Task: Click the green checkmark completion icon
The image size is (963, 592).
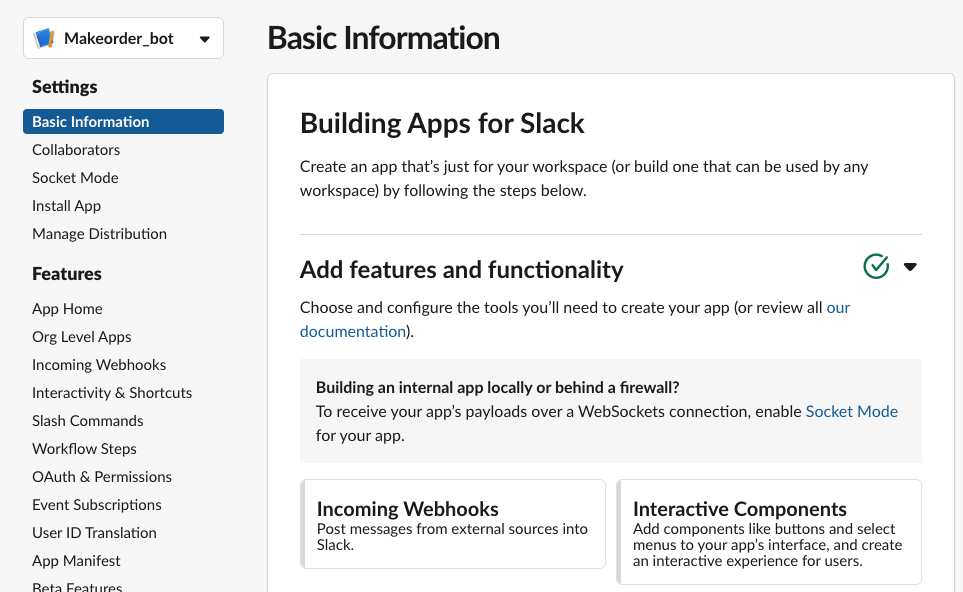Action: 876,267
